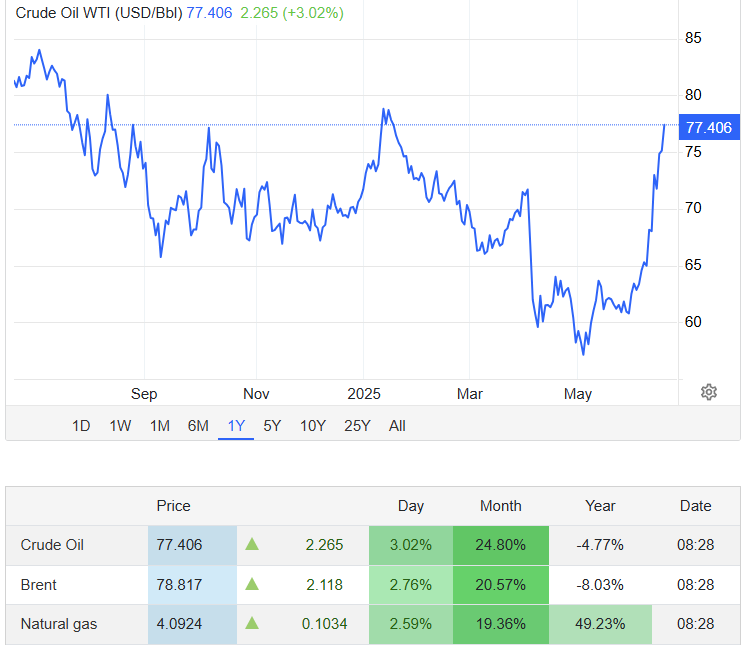The height and width of the screenshot is (645, 745).
Task: Click Brent up arrow indicator
Action: point(252,584)
